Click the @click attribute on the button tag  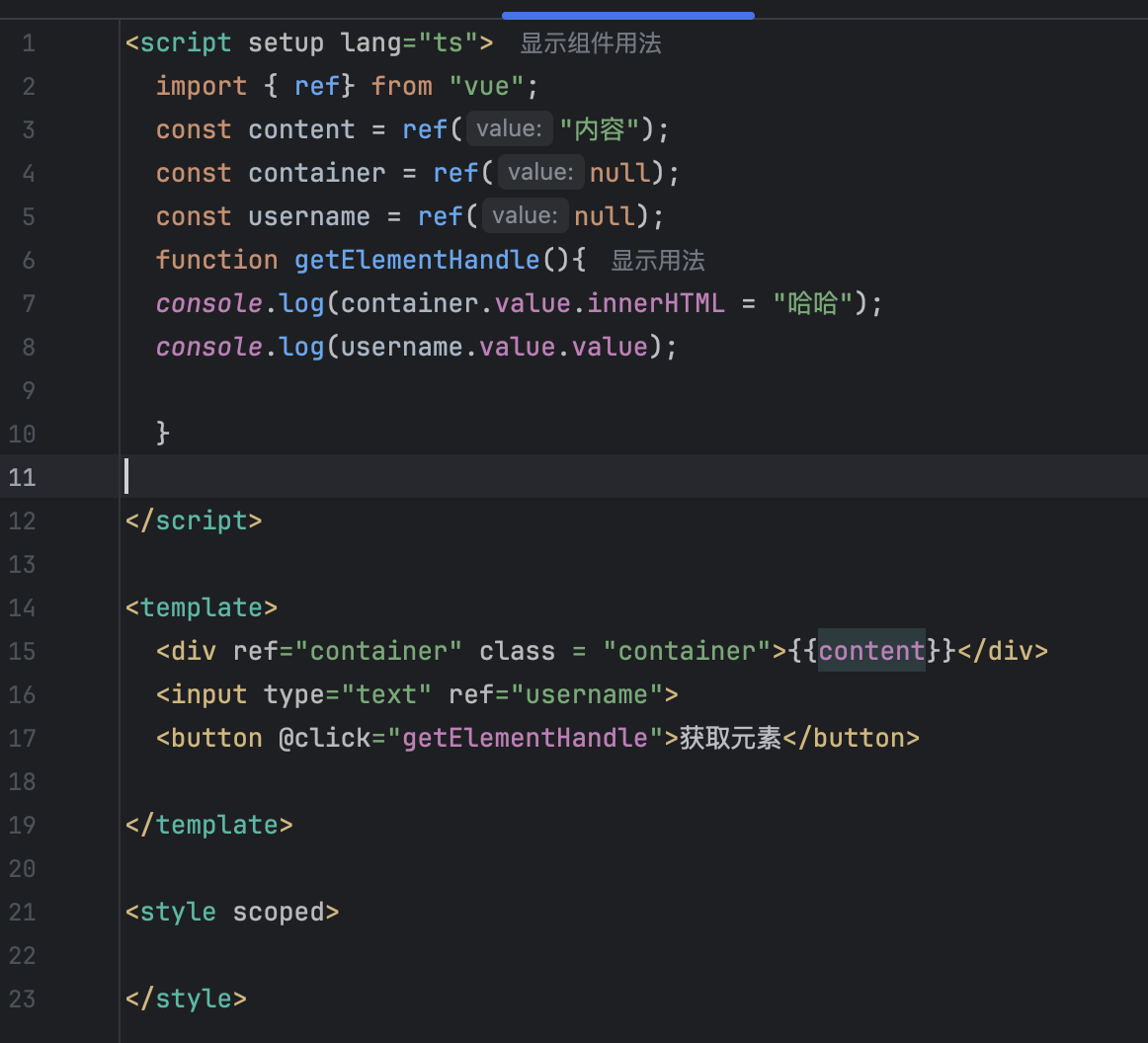click(324, 738)
